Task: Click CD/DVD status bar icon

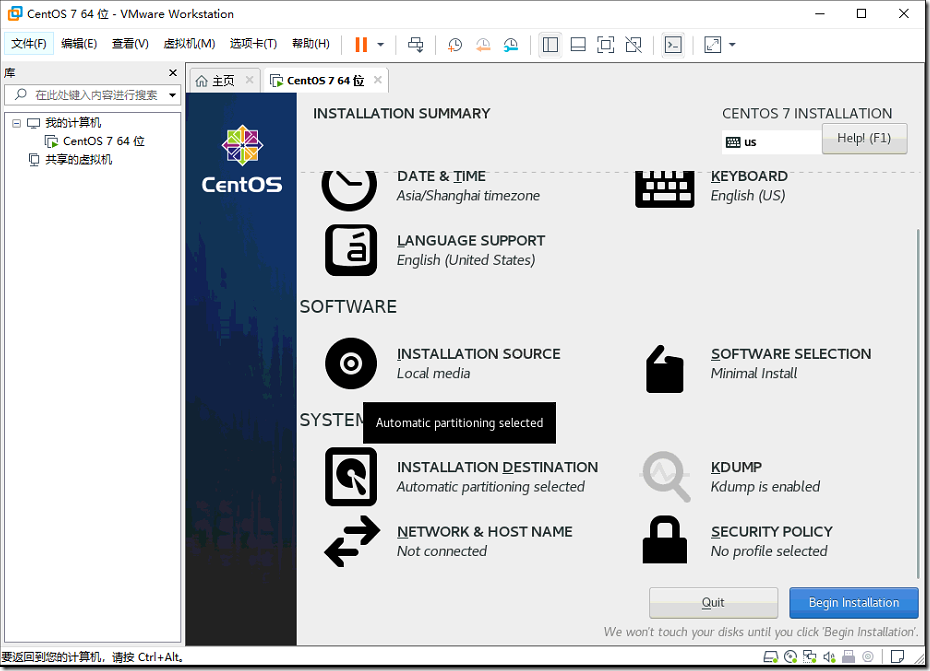Action: tap(790, 657)
